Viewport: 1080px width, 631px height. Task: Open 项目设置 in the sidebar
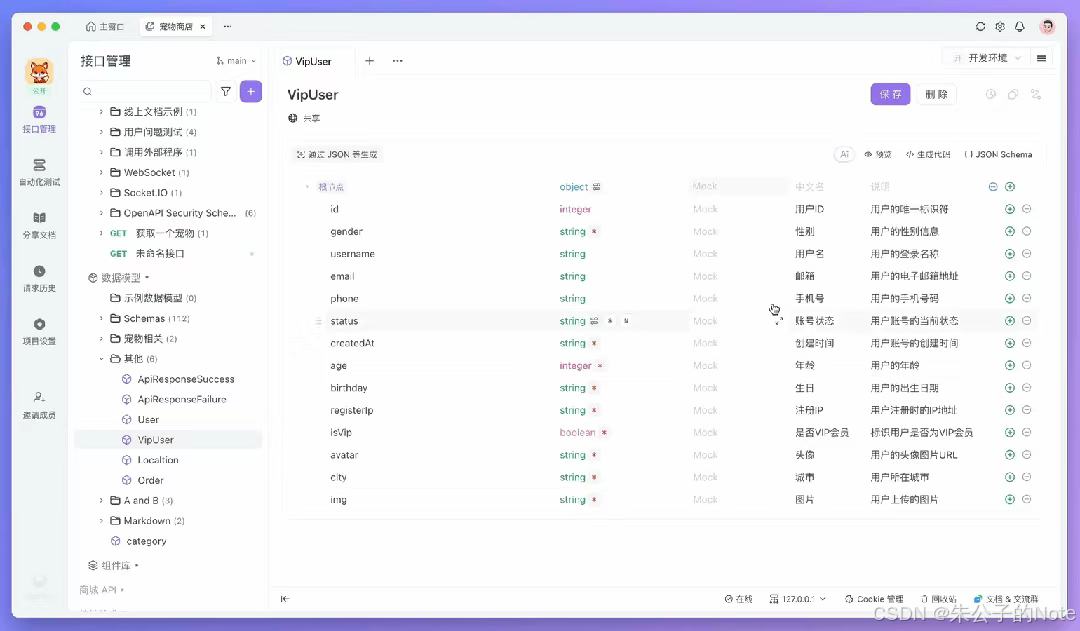[x=39, y=331]
